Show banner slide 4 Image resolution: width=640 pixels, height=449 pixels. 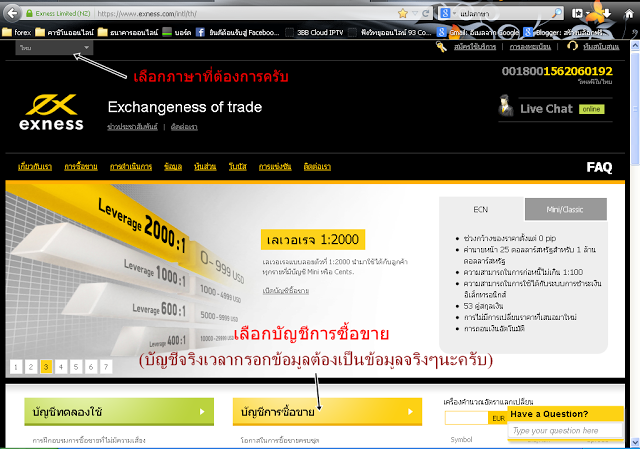point(61,367)
